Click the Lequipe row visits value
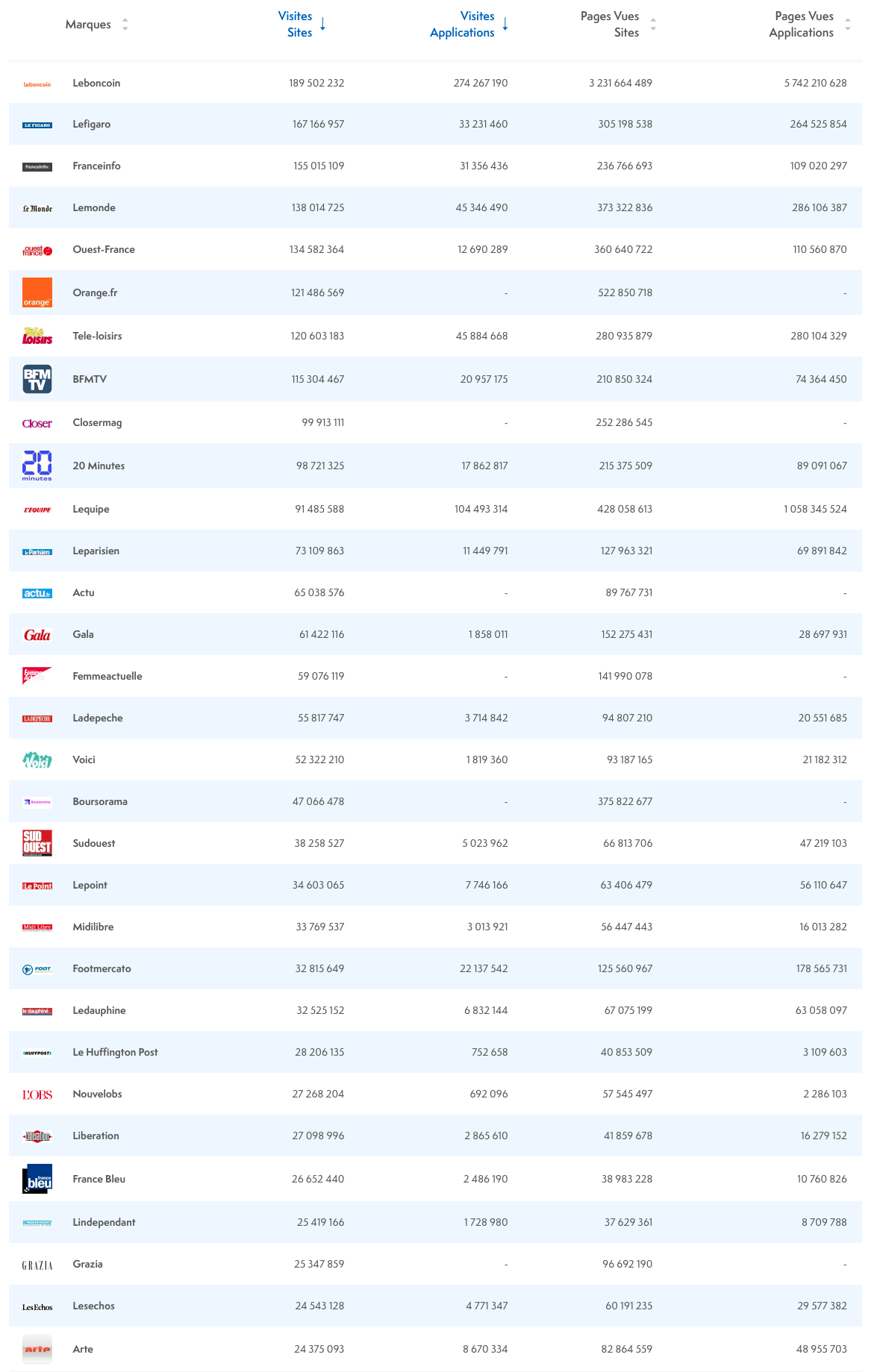The image size is (874, 1372). (319, 509)
